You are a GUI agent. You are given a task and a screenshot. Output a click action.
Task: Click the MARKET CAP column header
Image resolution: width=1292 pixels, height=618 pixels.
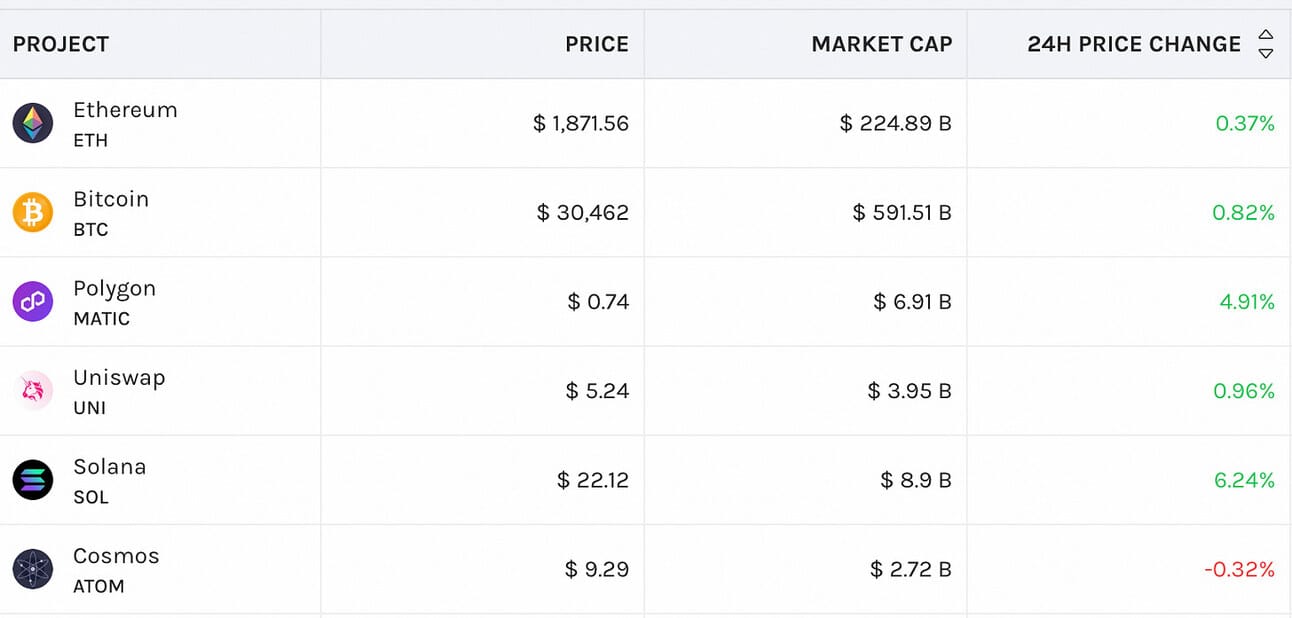(x=882, y=44)
